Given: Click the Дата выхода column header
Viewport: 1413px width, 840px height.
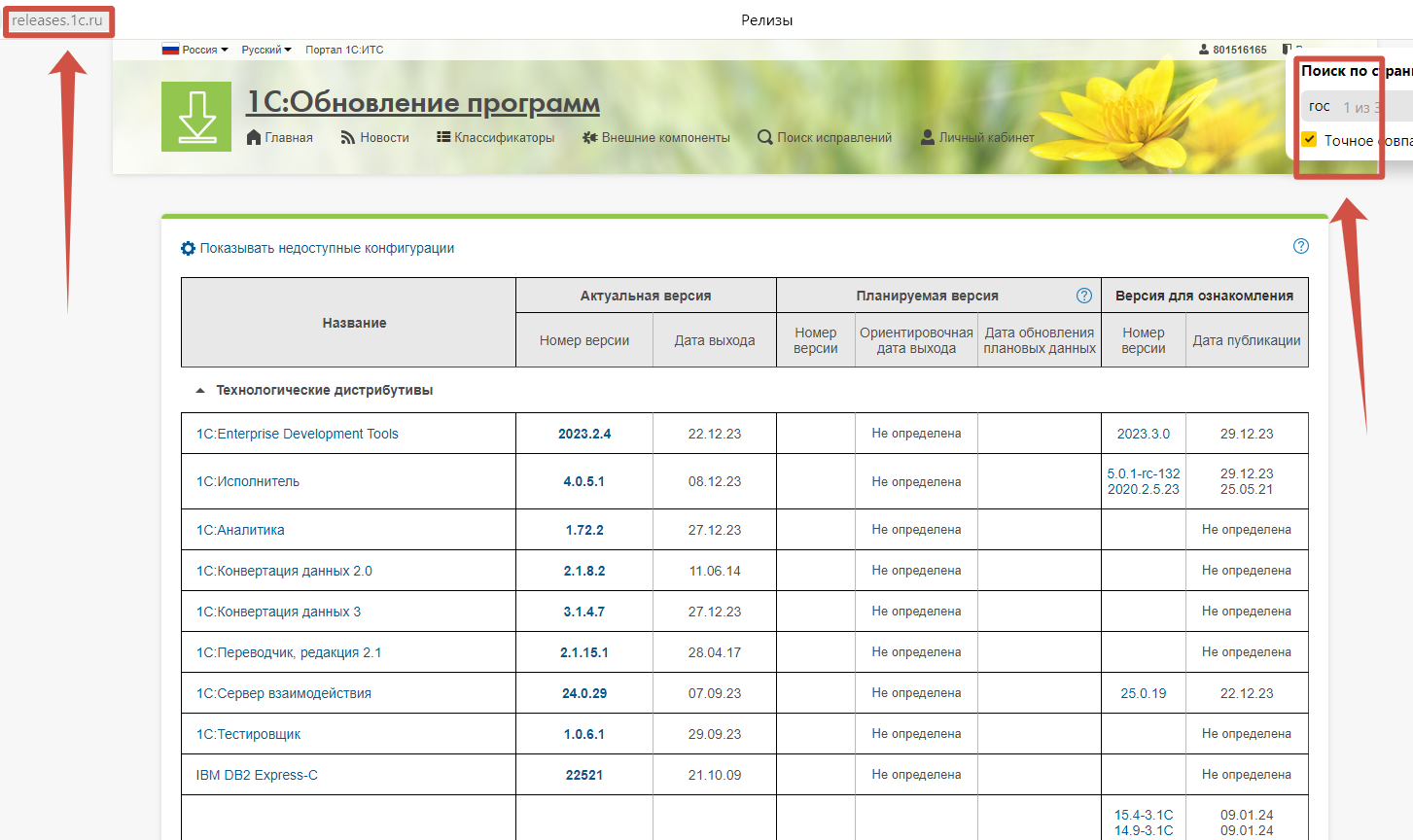Looking at the screenshot, I should point(715,340).
